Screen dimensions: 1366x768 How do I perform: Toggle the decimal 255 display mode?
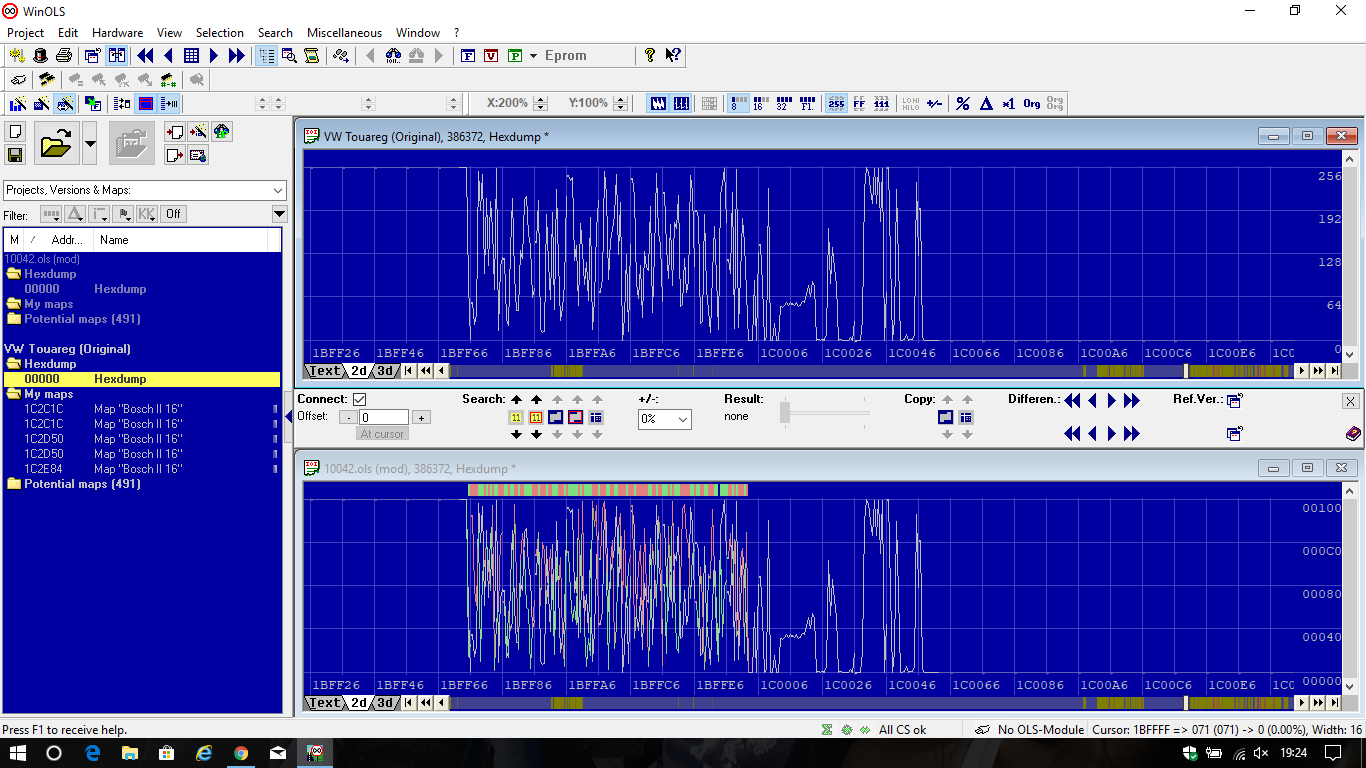click(x=836, y=103)
